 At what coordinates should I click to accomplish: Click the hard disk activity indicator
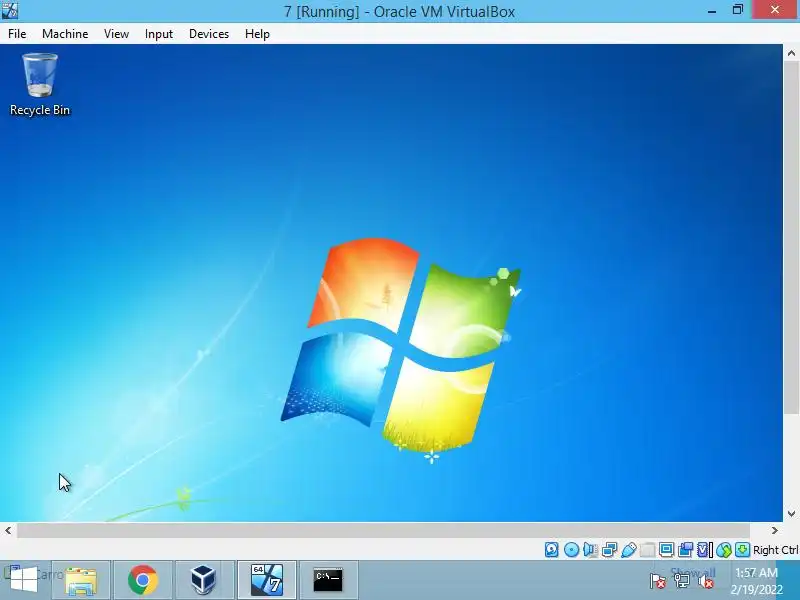click(552, 549)
